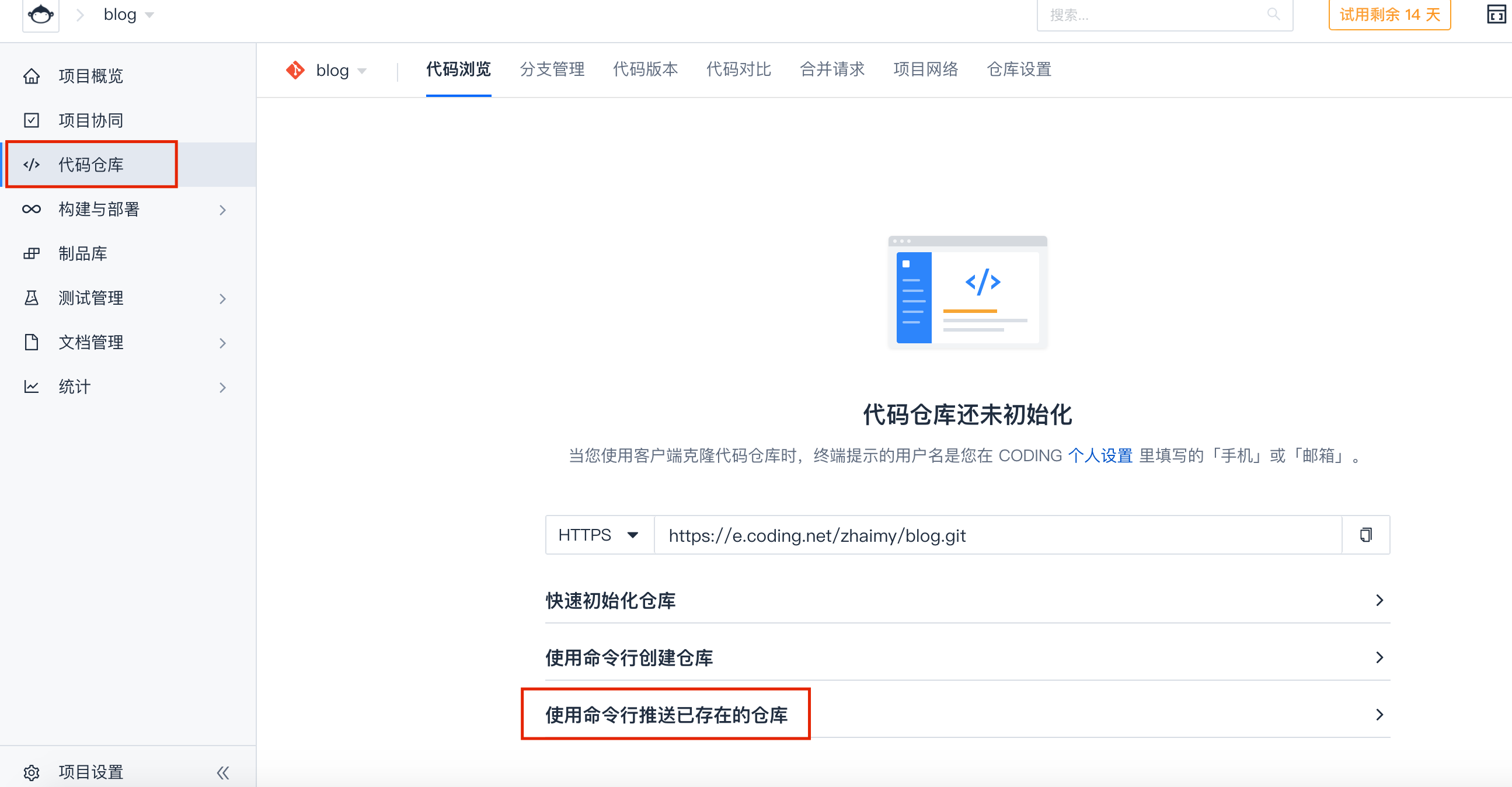Click the 文档管理 sidebar icon
The image size is (1512, 787).
pos(30,343)
